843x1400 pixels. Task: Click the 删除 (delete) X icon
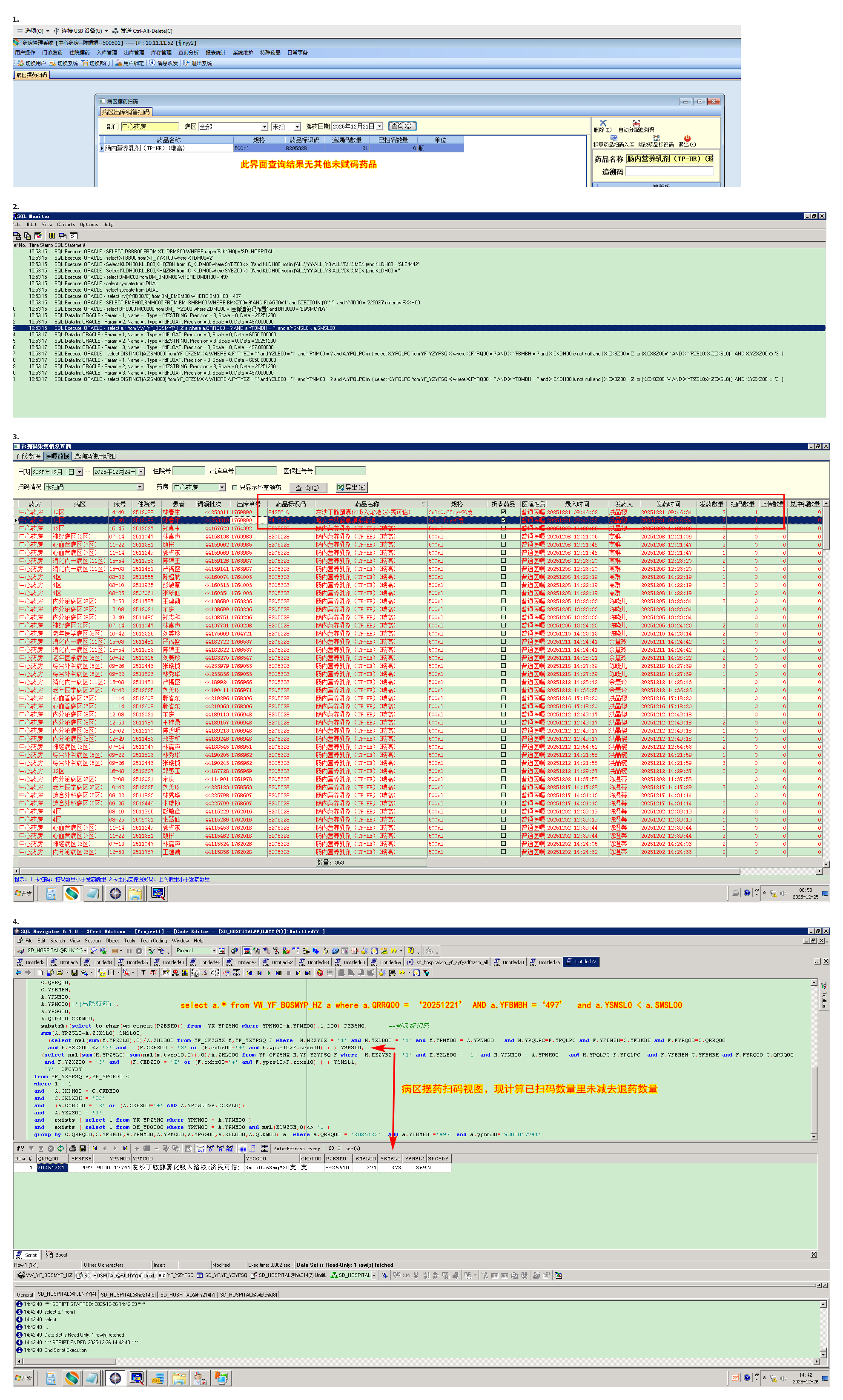coord(603,123)
